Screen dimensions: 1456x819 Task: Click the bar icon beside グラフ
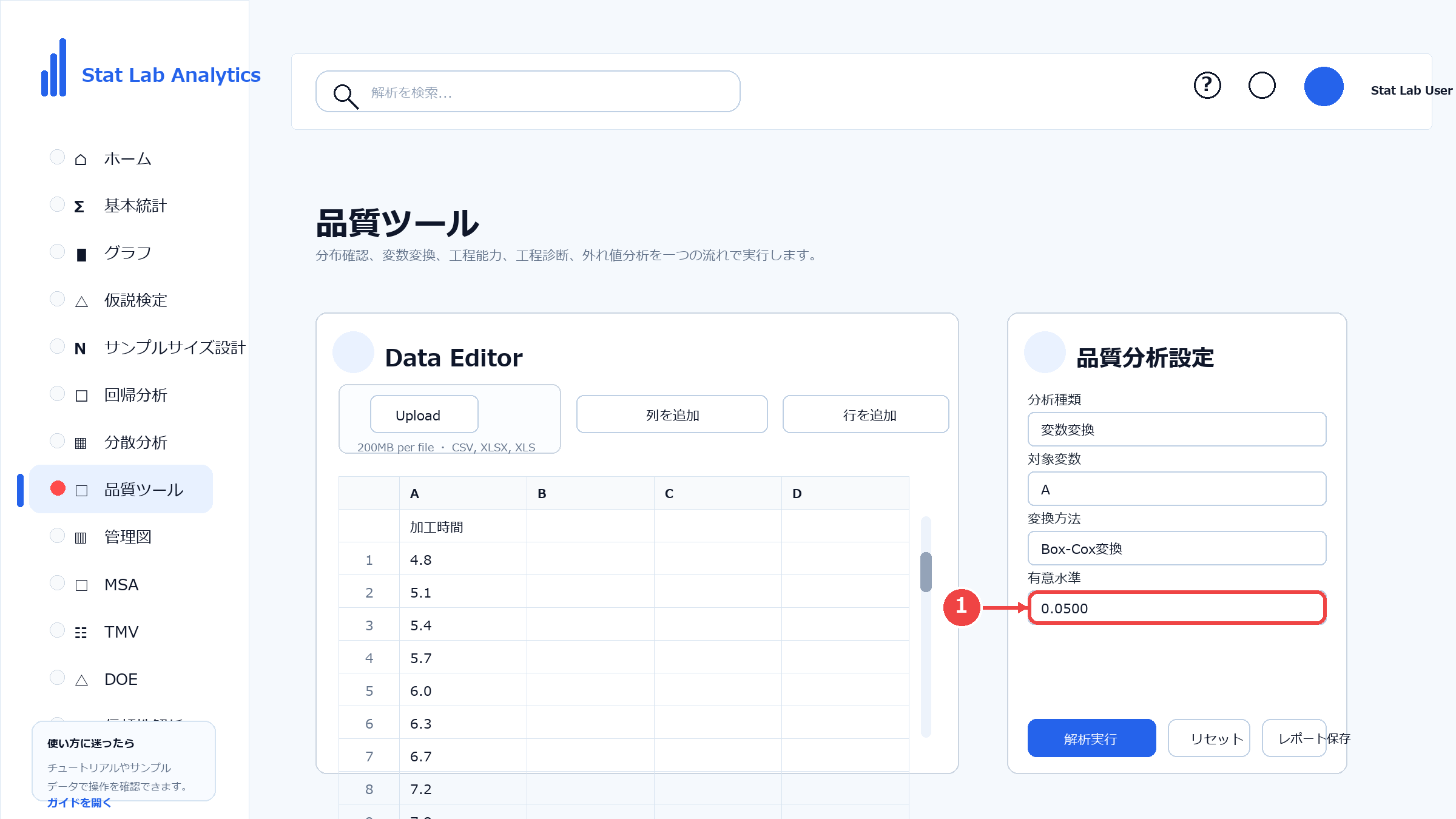(81, 254)
